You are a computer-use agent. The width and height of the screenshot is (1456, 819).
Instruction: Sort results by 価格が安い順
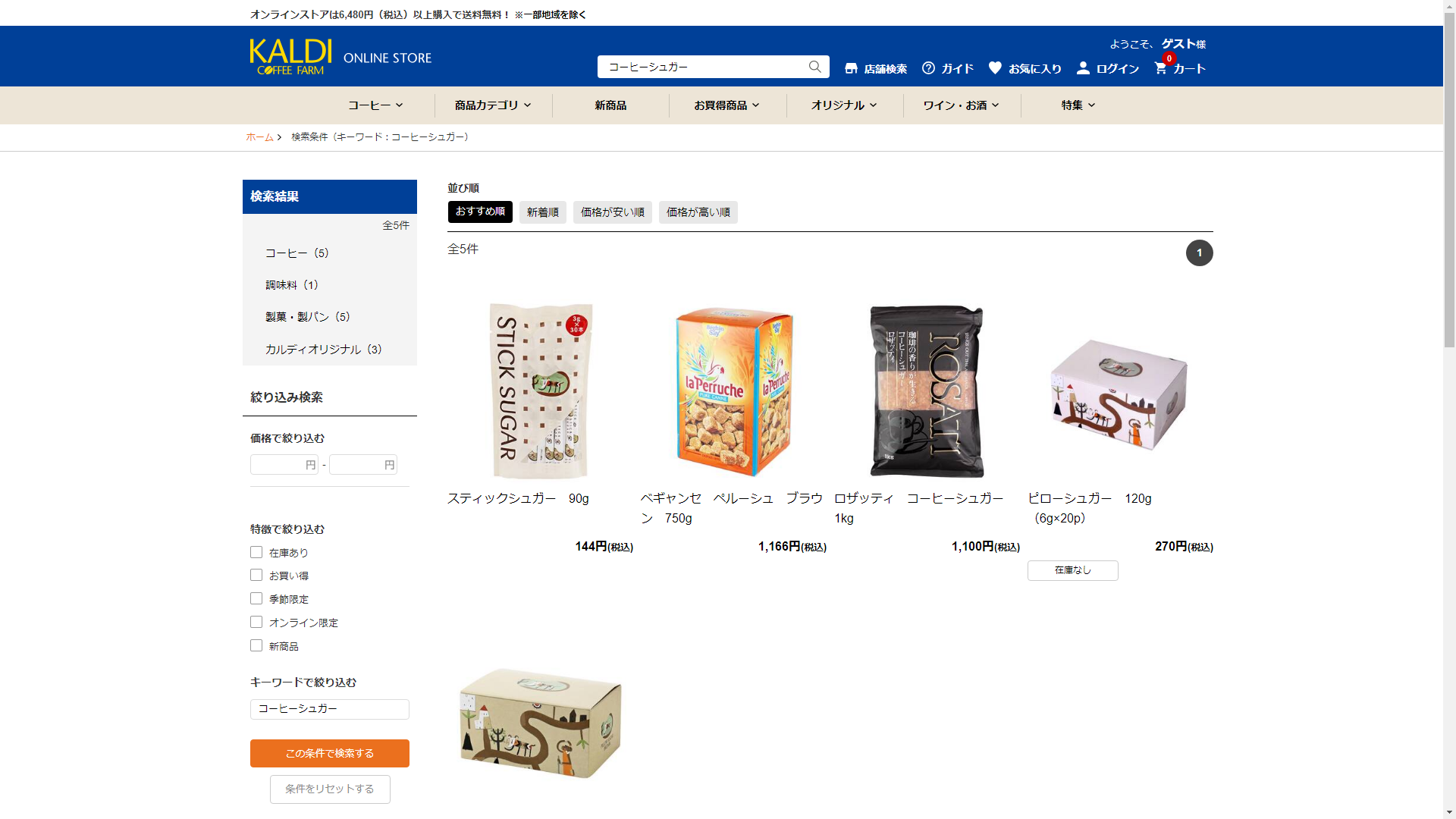click(613, 212)
